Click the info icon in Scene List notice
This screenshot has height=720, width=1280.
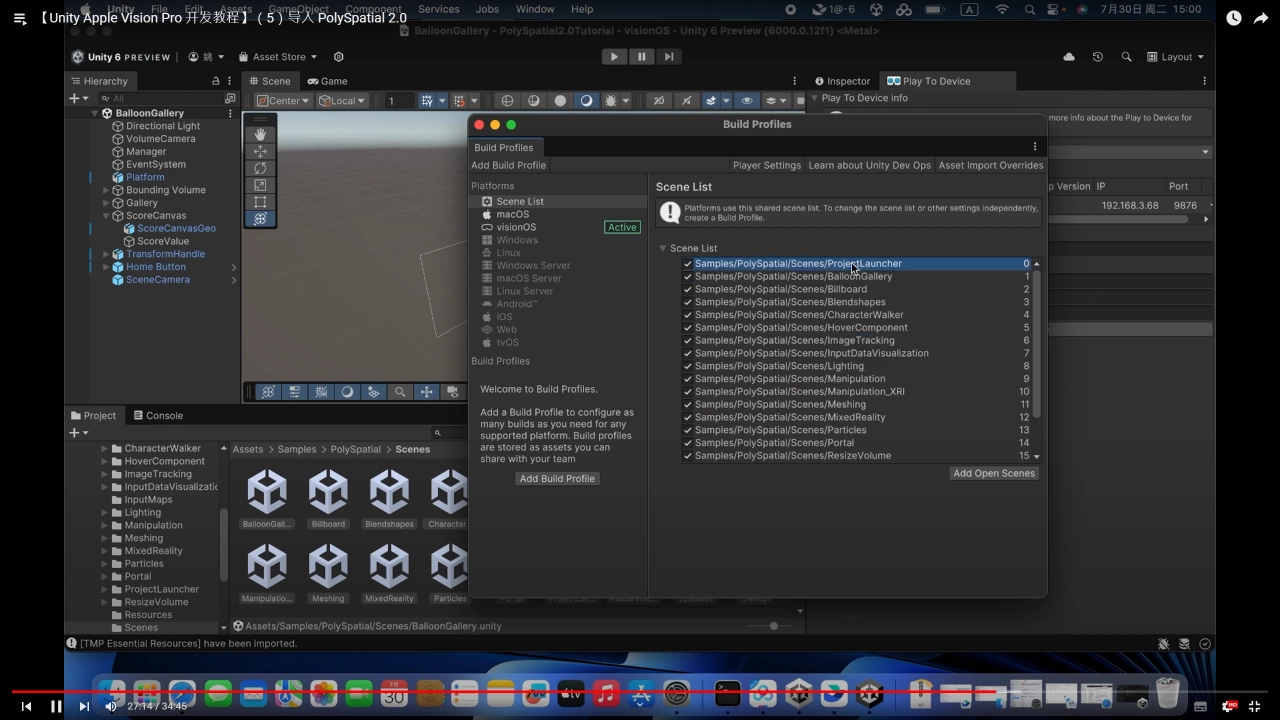tap(670, 212)
